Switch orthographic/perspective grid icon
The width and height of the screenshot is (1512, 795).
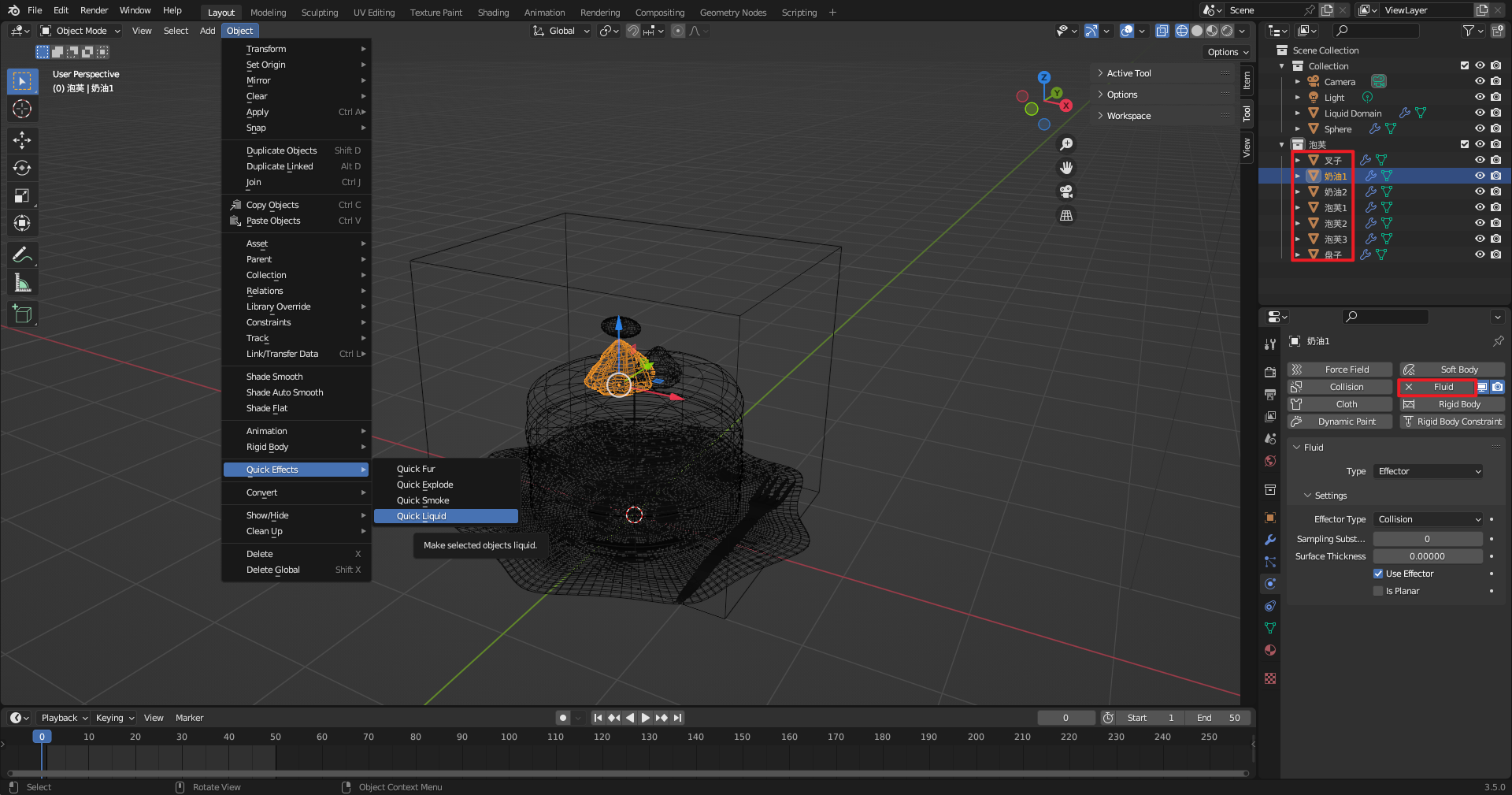1066,215
